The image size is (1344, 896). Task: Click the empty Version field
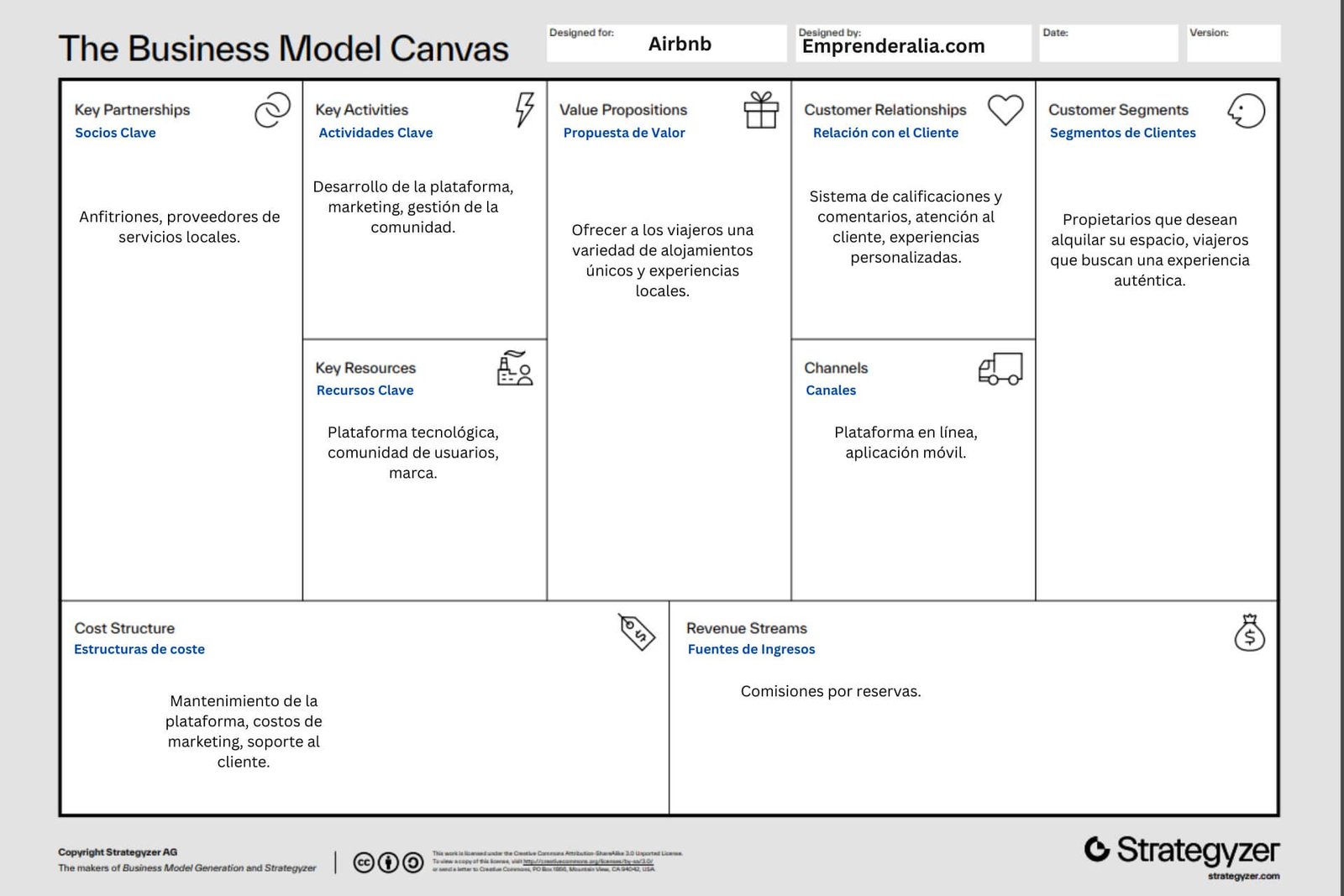(1233, 43)
